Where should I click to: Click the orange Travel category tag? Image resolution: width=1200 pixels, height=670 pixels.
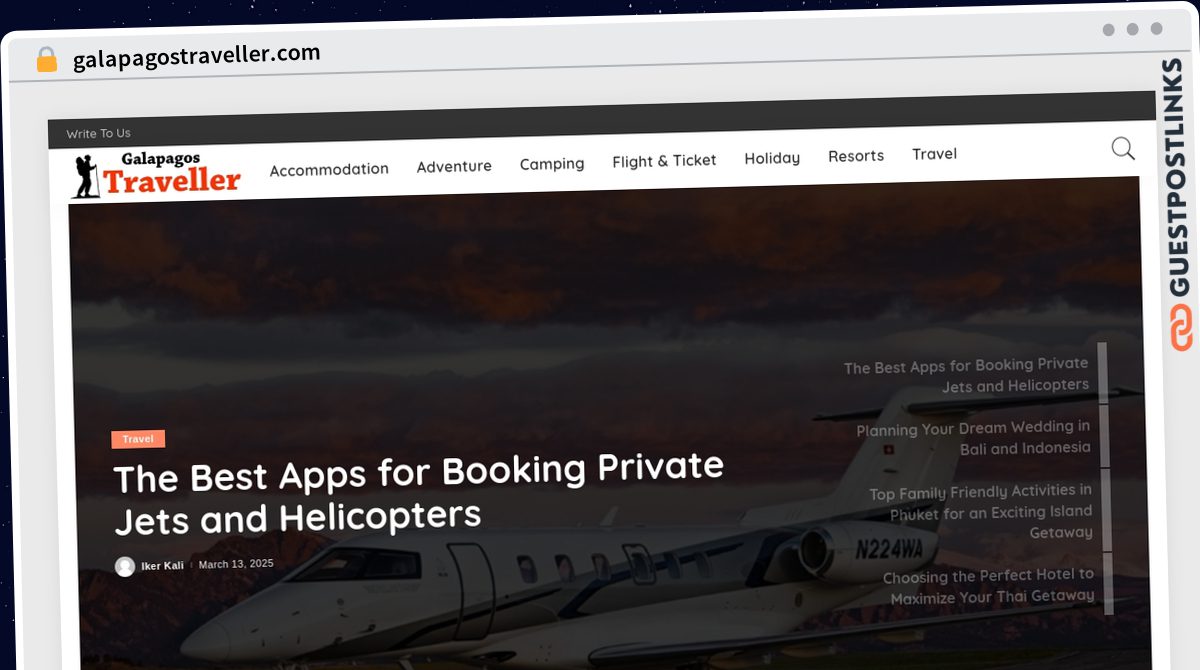click(138, 439)
